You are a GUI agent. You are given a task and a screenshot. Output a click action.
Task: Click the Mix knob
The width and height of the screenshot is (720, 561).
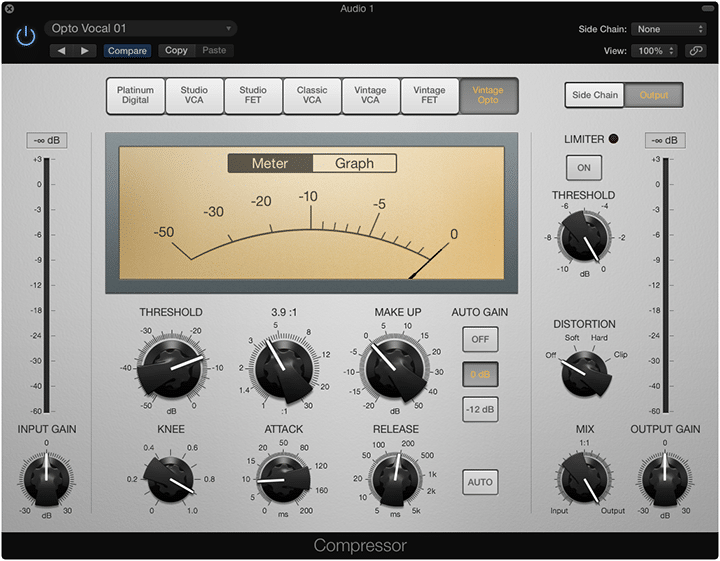pos(585,479)
